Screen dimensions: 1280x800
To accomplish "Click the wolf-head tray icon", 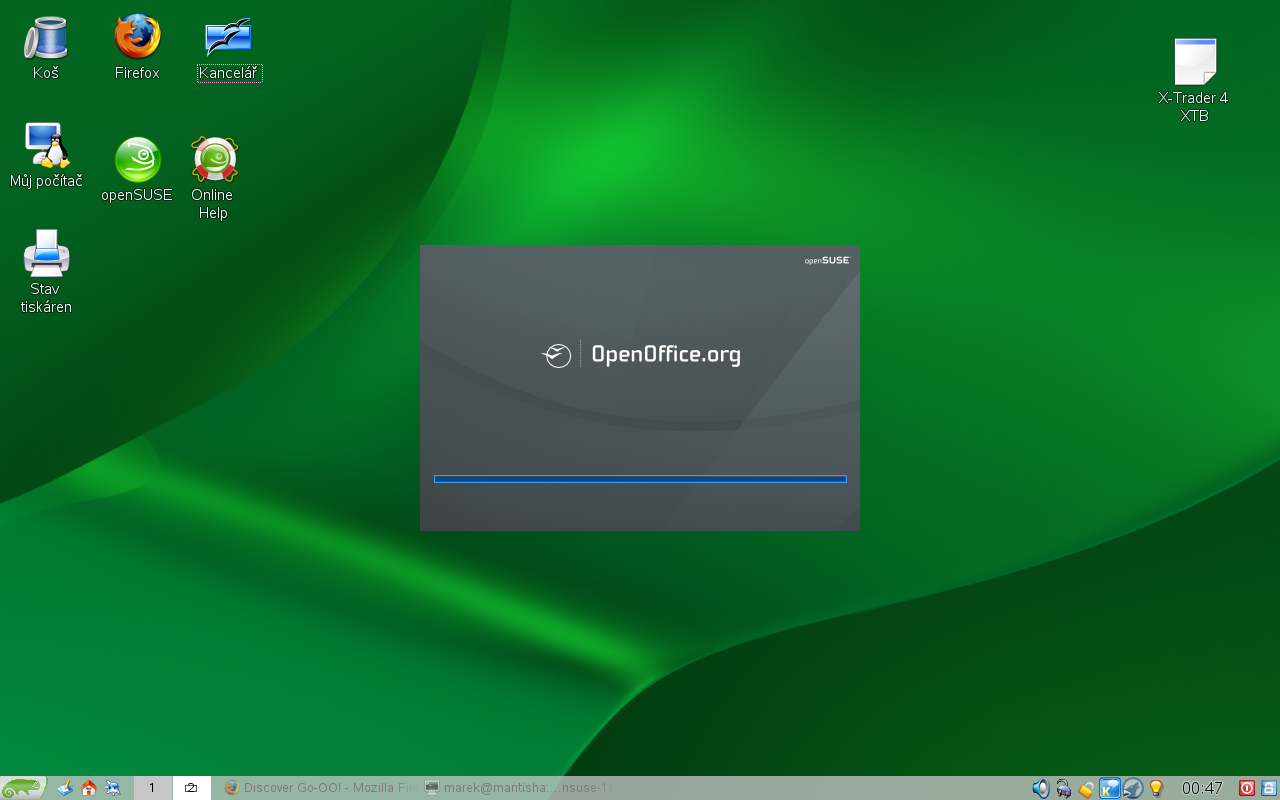I will click(1132, 788).
